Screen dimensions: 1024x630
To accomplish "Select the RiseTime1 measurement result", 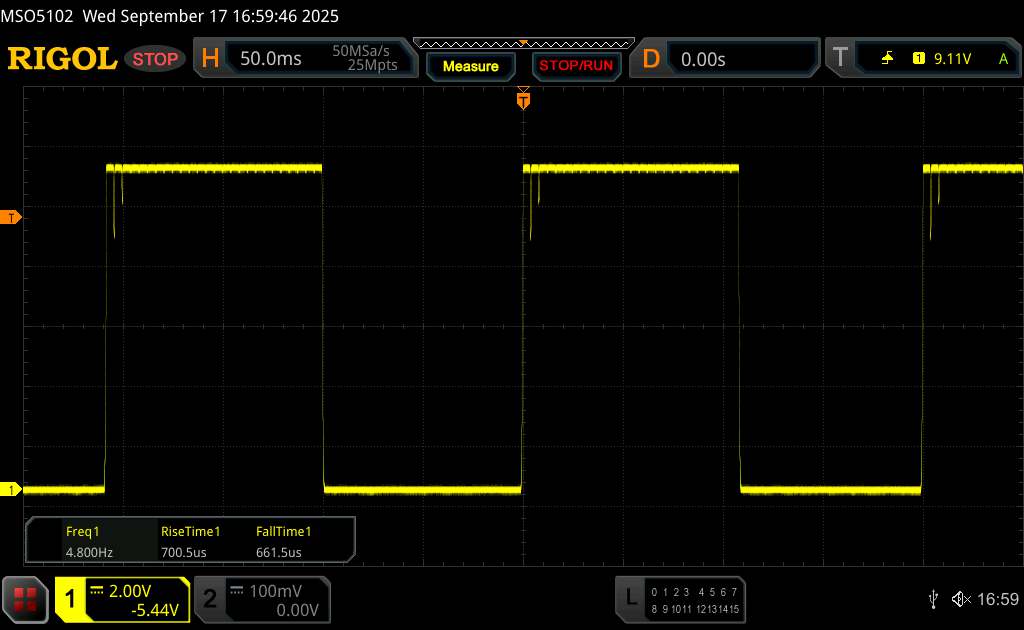I will tap(190, 541).
